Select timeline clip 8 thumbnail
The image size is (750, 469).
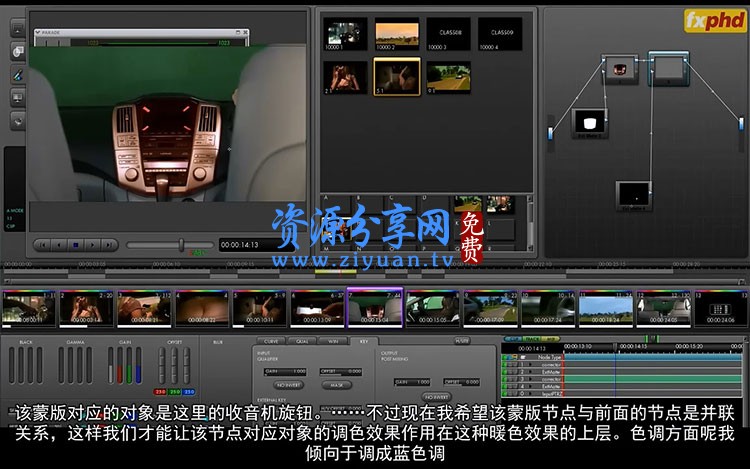[x=433, y=309]
